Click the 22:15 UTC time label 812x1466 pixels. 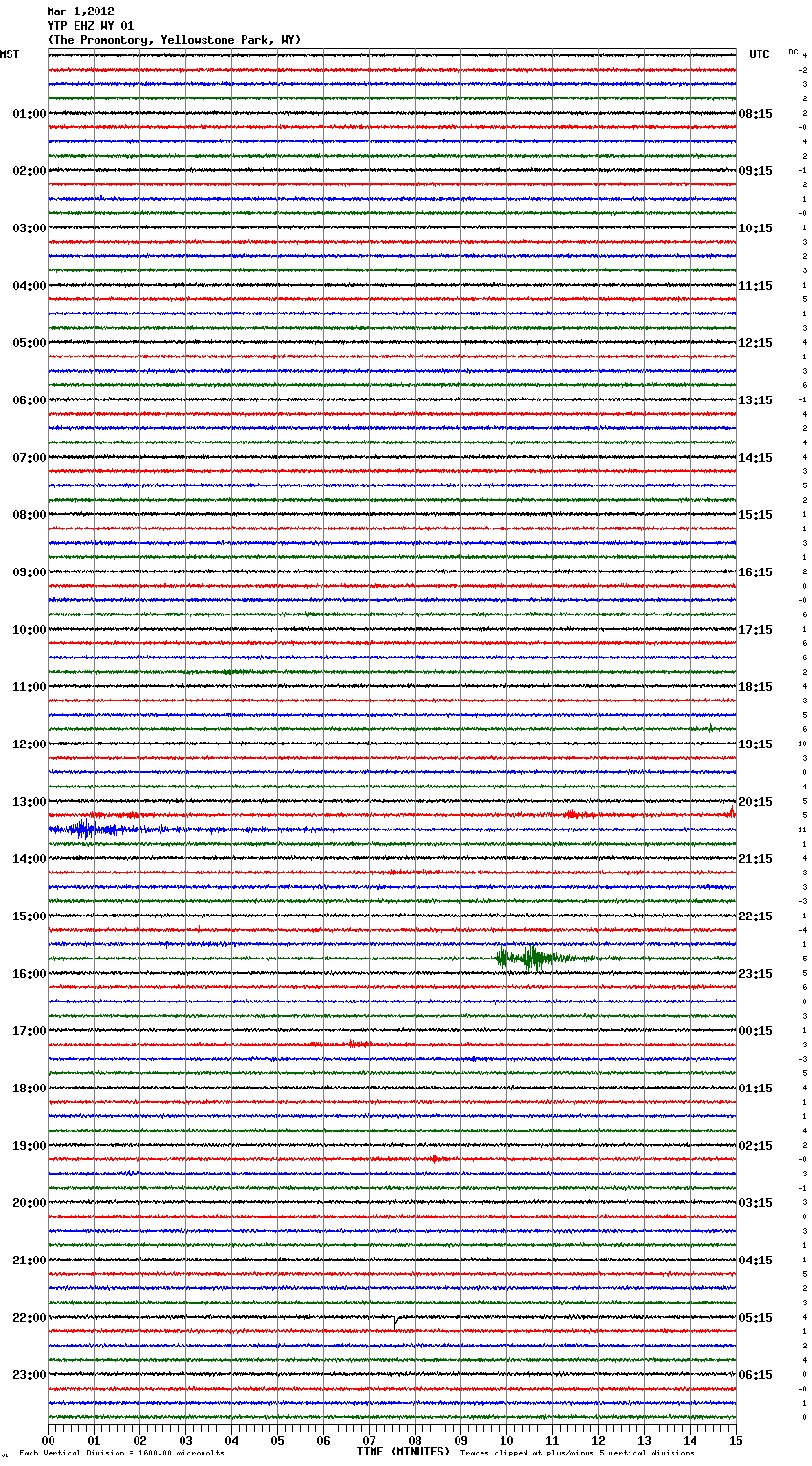756,916
